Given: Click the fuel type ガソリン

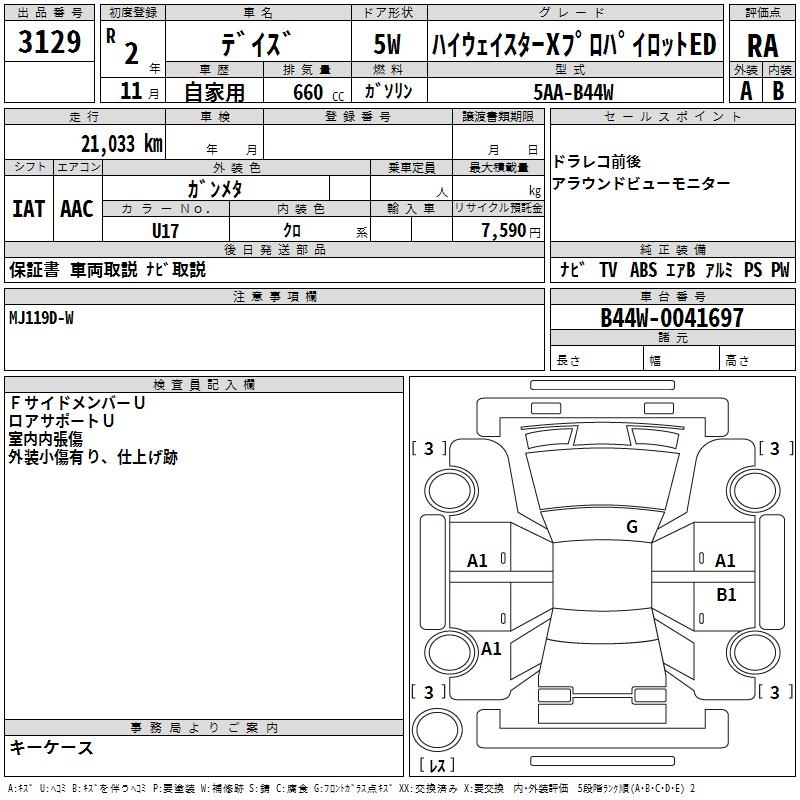Looking at the screenshot, I should pos(388,91).
